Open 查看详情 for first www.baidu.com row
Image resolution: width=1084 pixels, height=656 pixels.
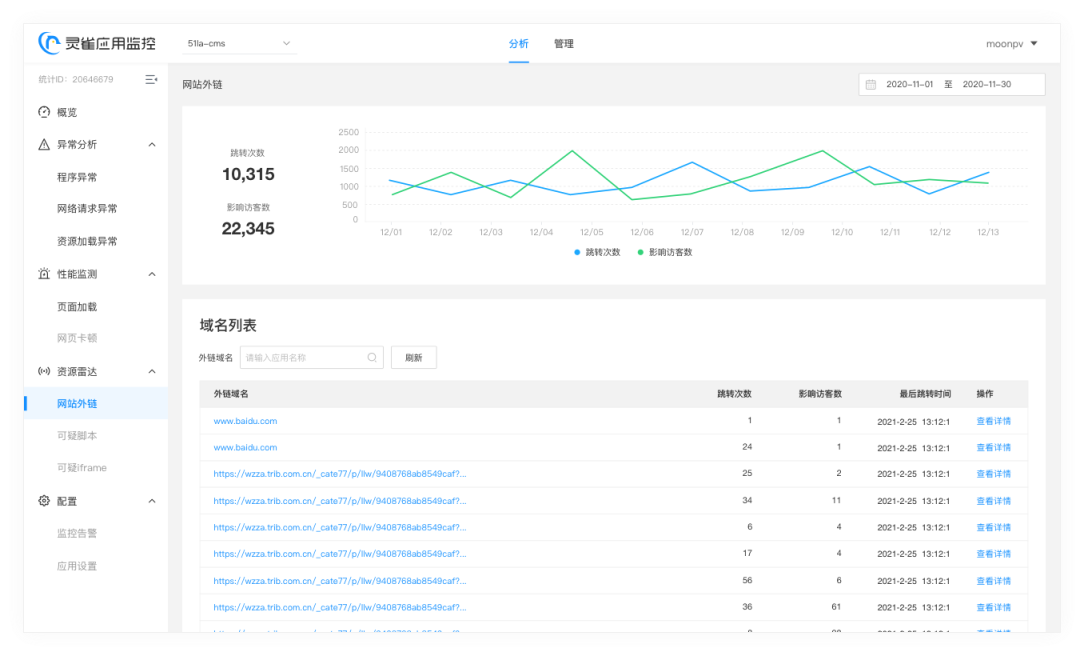[x=993, y=421]
